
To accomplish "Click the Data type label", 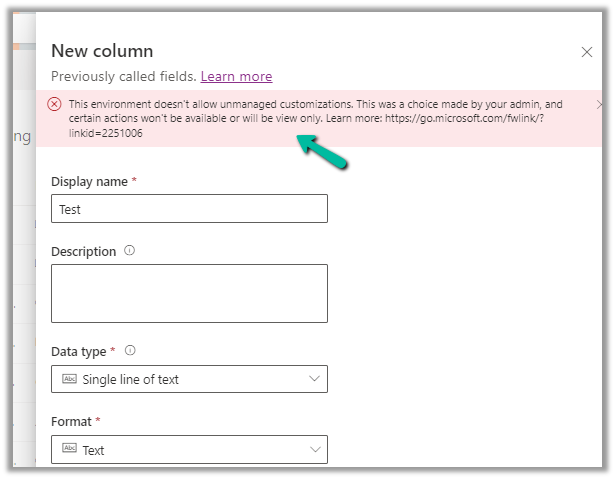I will 79,351.
